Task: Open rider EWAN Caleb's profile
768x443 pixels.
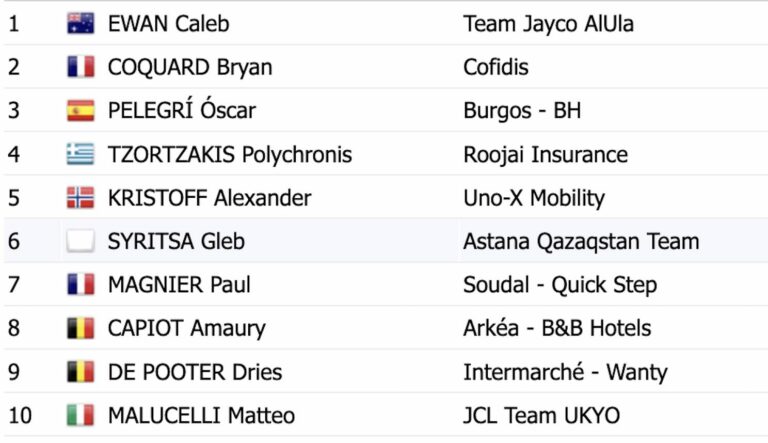Action: coord(168,24)
